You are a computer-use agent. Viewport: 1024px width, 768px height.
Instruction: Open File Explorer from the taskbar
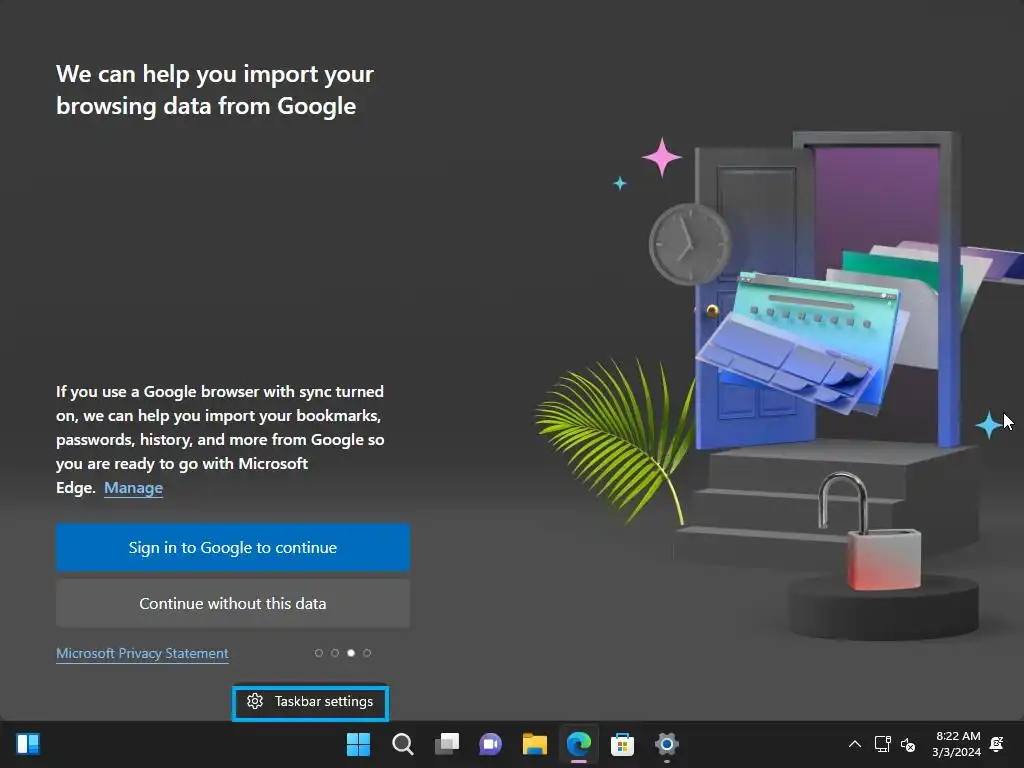click(x=535, y=744)
